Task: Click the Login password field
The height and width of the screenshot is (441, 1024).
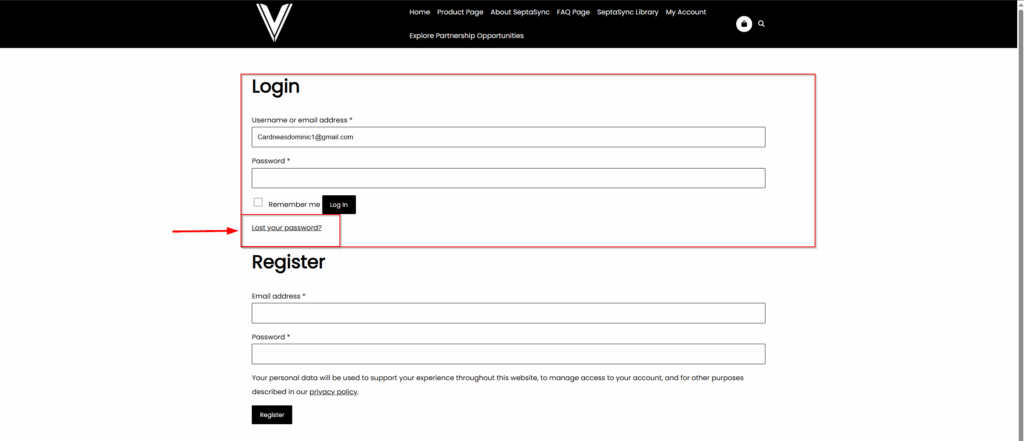Action: click(508, 178)
